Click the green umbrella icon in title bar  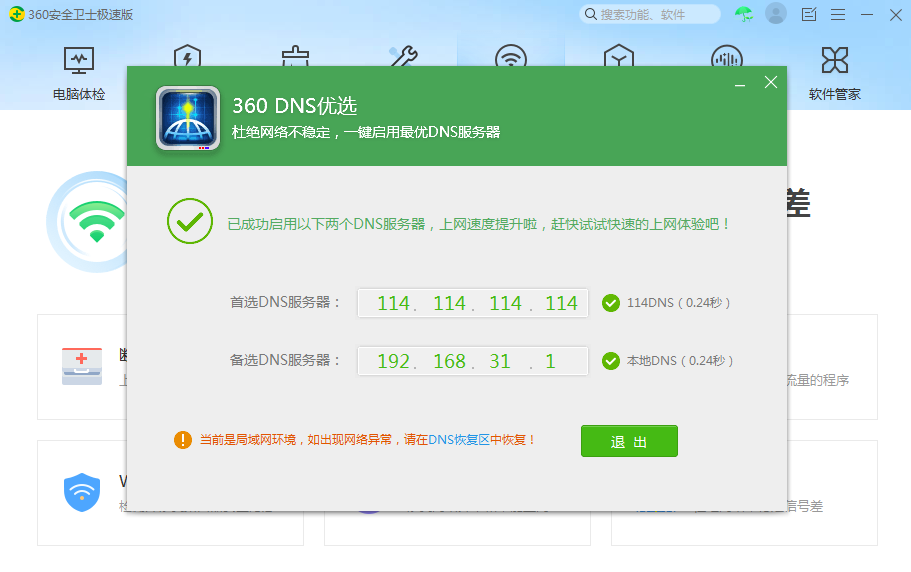[744, 14]
